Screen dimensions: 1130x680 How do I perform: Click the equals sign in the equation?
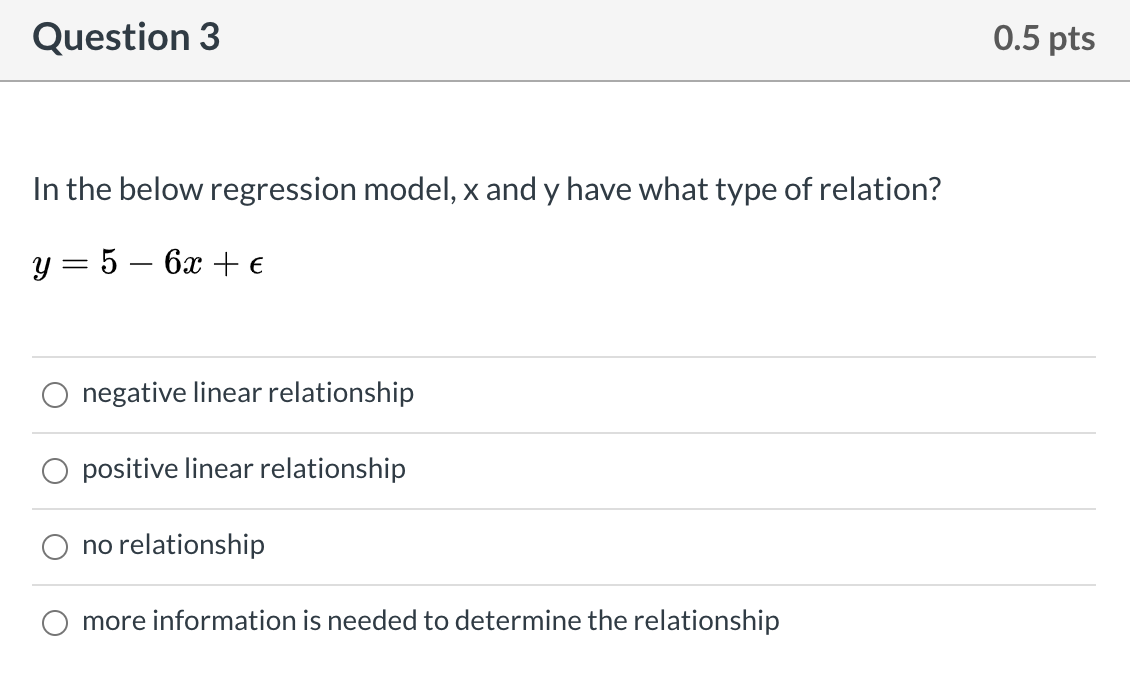(x=79, y=263)
